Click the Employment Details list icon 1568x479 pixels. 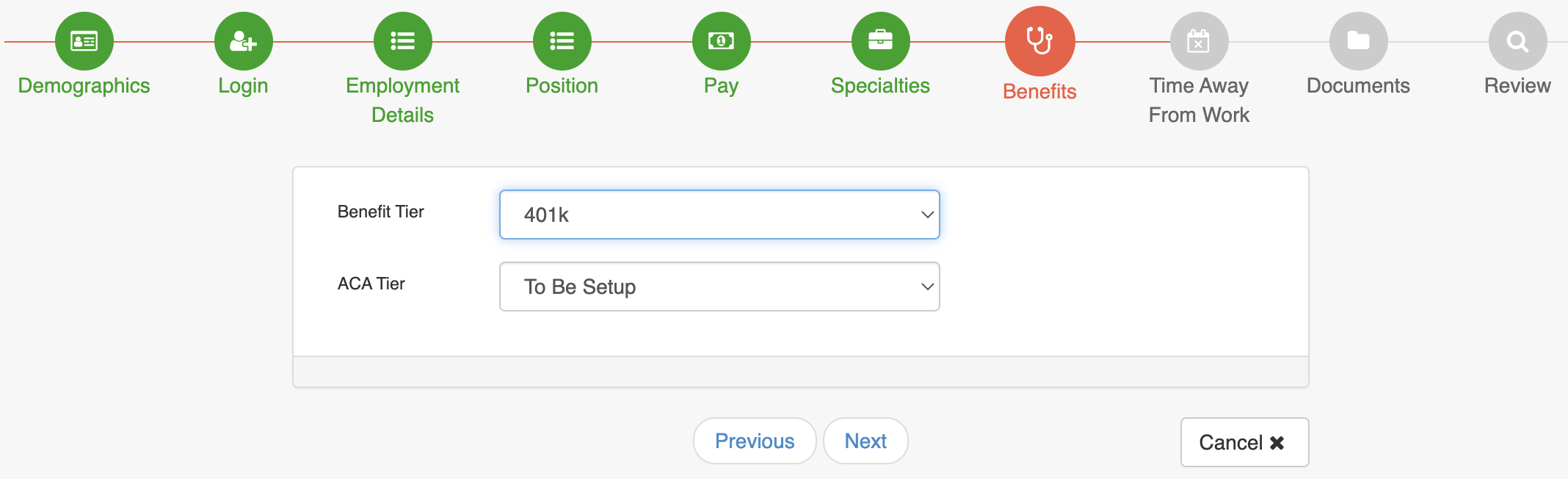click(x=402, y=41)
